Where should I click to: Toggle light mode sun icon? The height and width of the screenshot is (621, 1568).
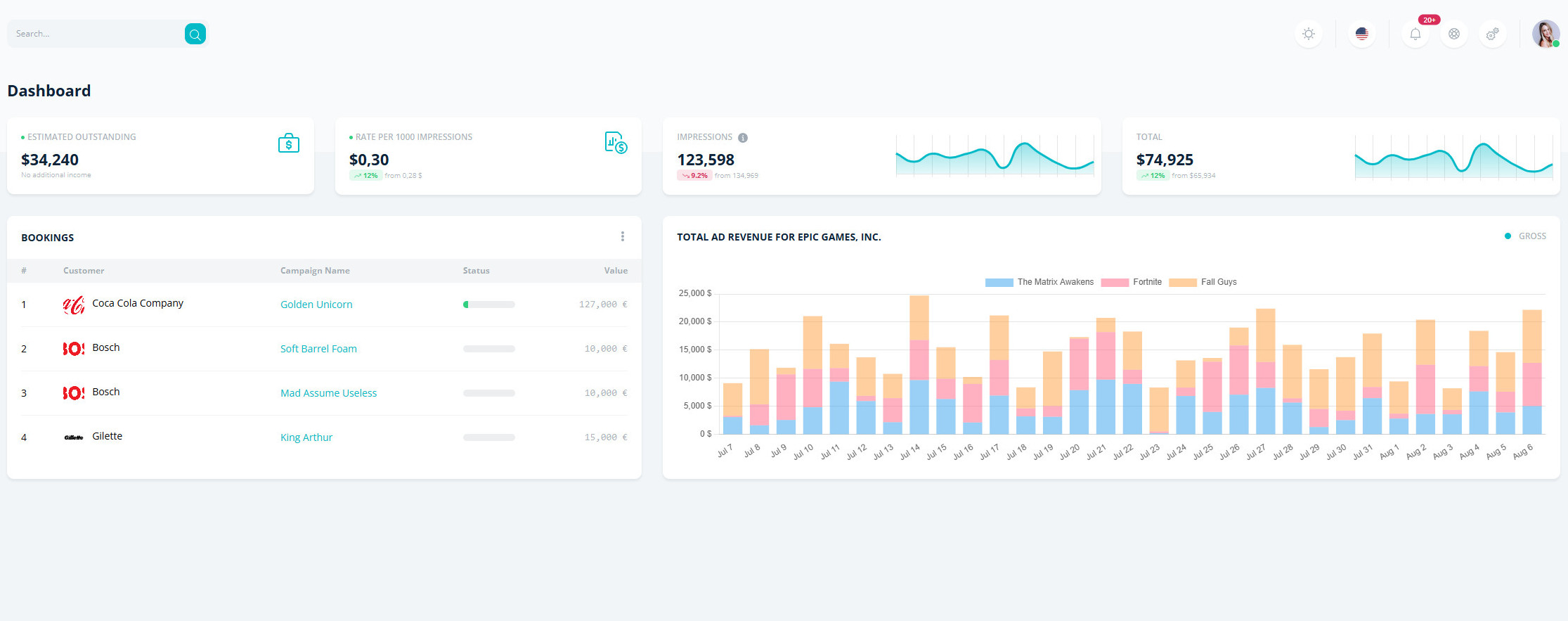click(x=1308, y=34)
